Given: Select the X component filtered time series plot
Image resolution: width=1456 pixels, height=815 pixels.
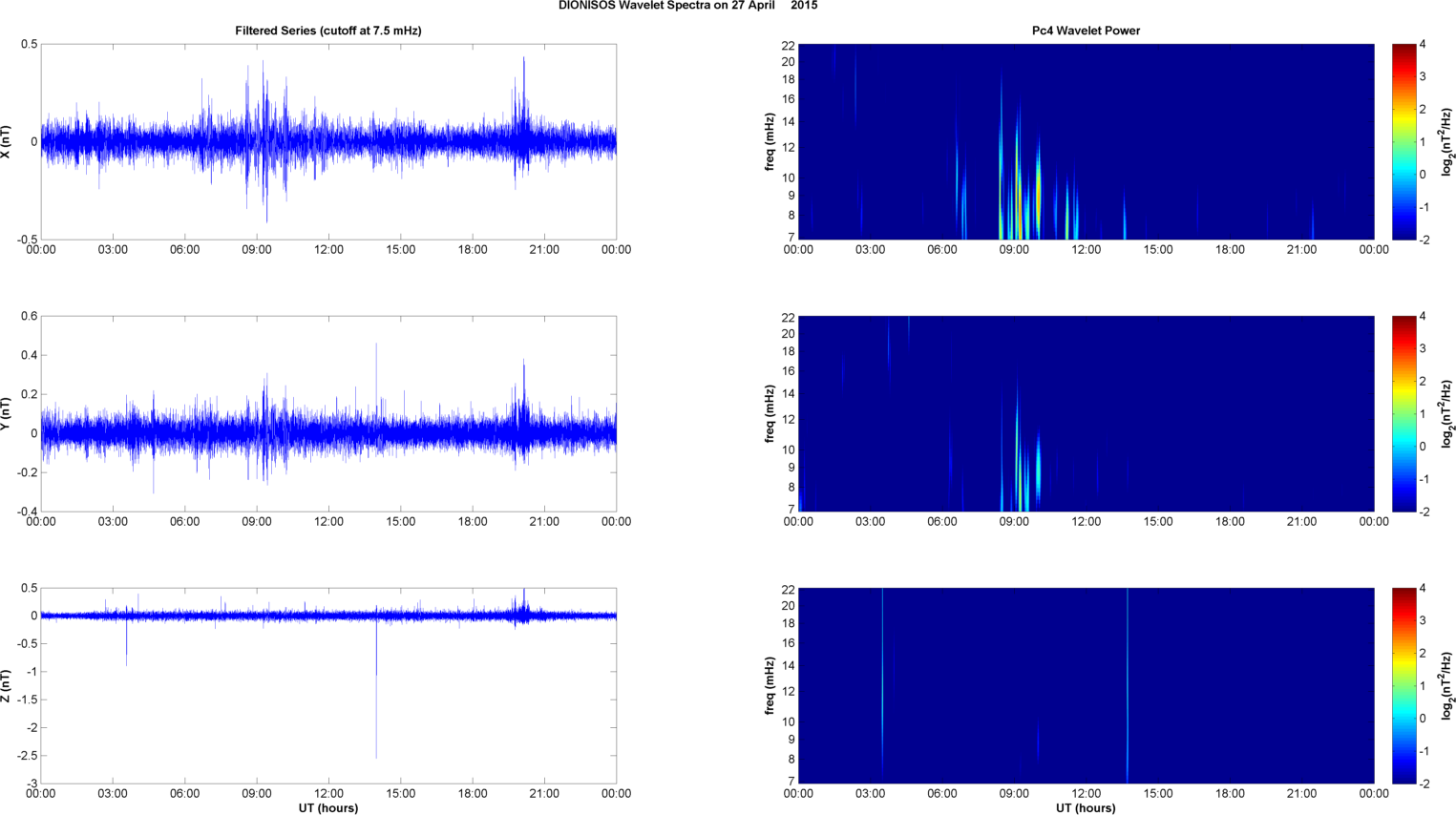Looking at the screenshot, I should 328,142.
